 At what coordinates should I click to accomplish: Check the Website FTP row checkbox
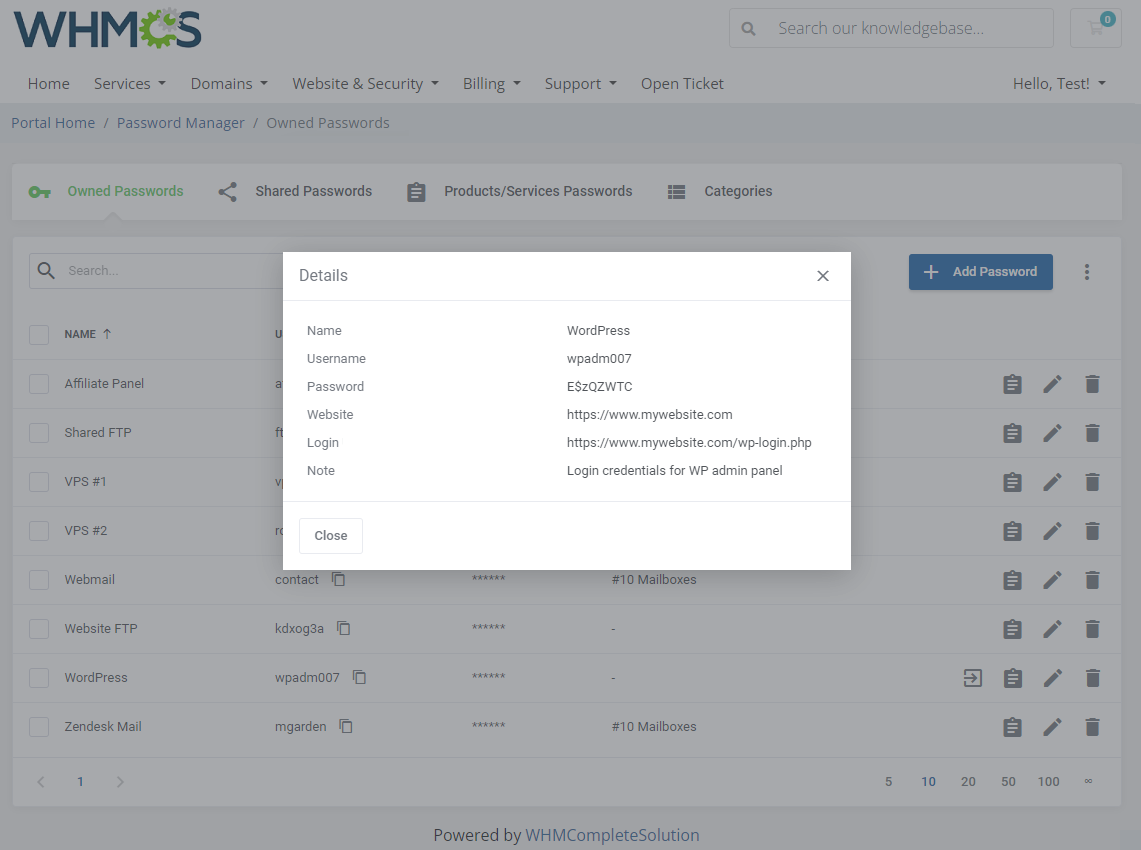39,629
